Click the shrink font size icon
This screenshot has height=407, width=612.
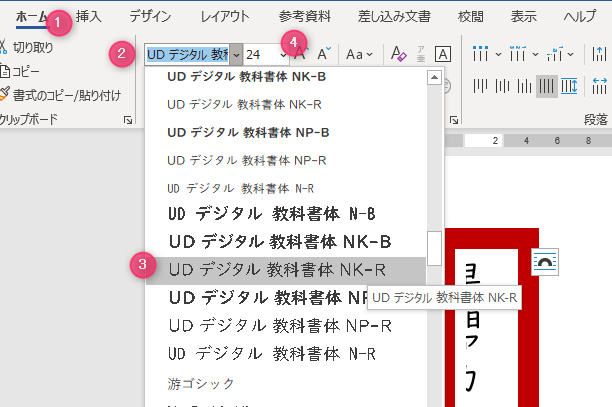pos(325,54)
